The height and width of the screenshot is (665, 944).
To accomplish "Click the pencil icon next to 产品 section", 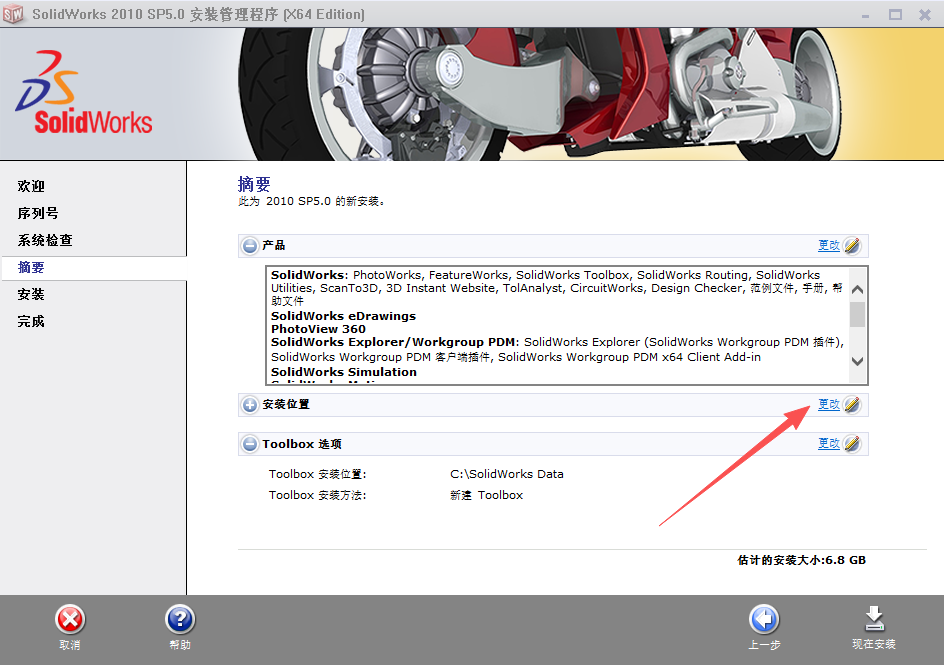I will (x=851, y=245).
